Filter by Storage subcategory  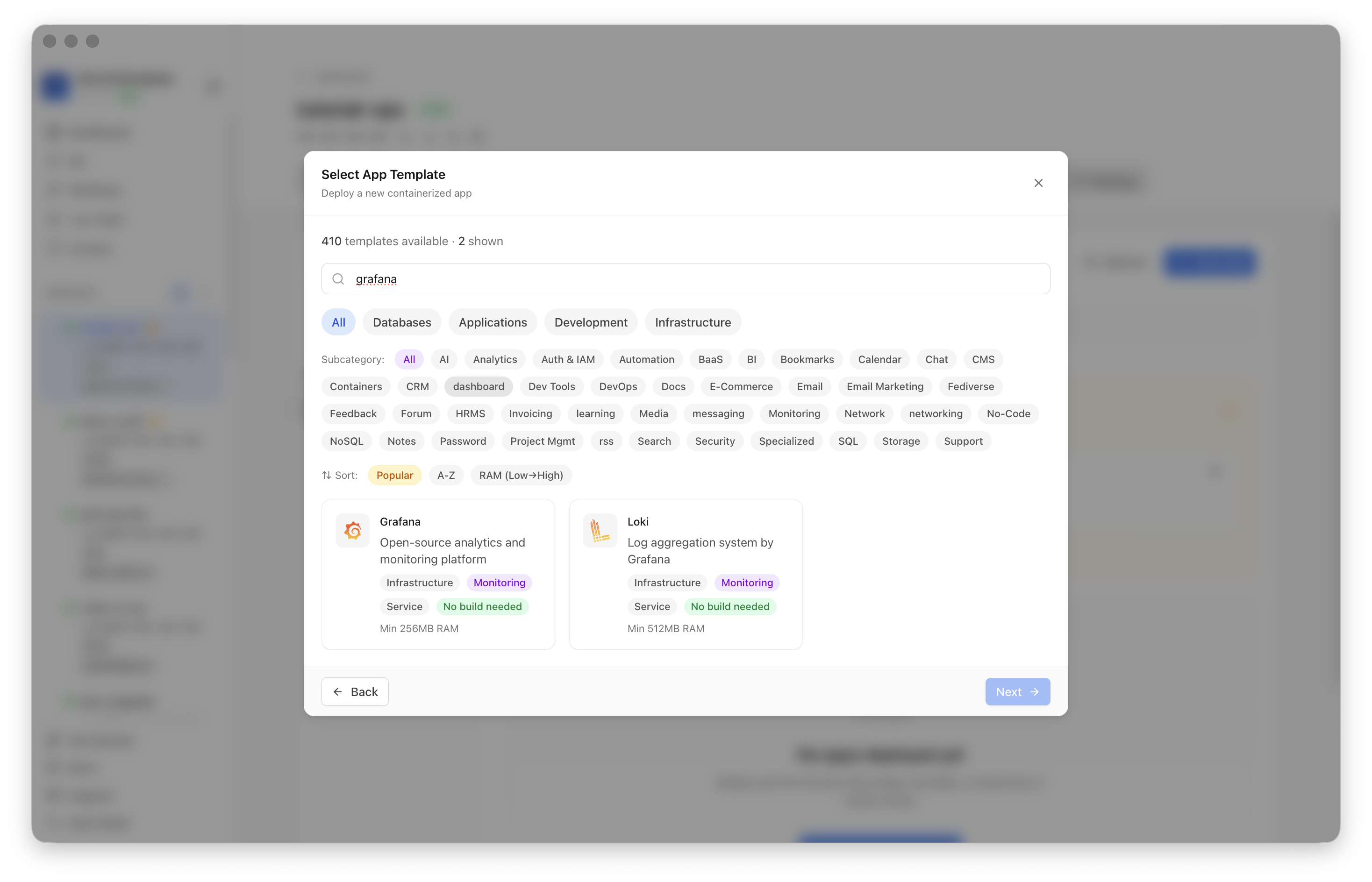tap(900, 441)
